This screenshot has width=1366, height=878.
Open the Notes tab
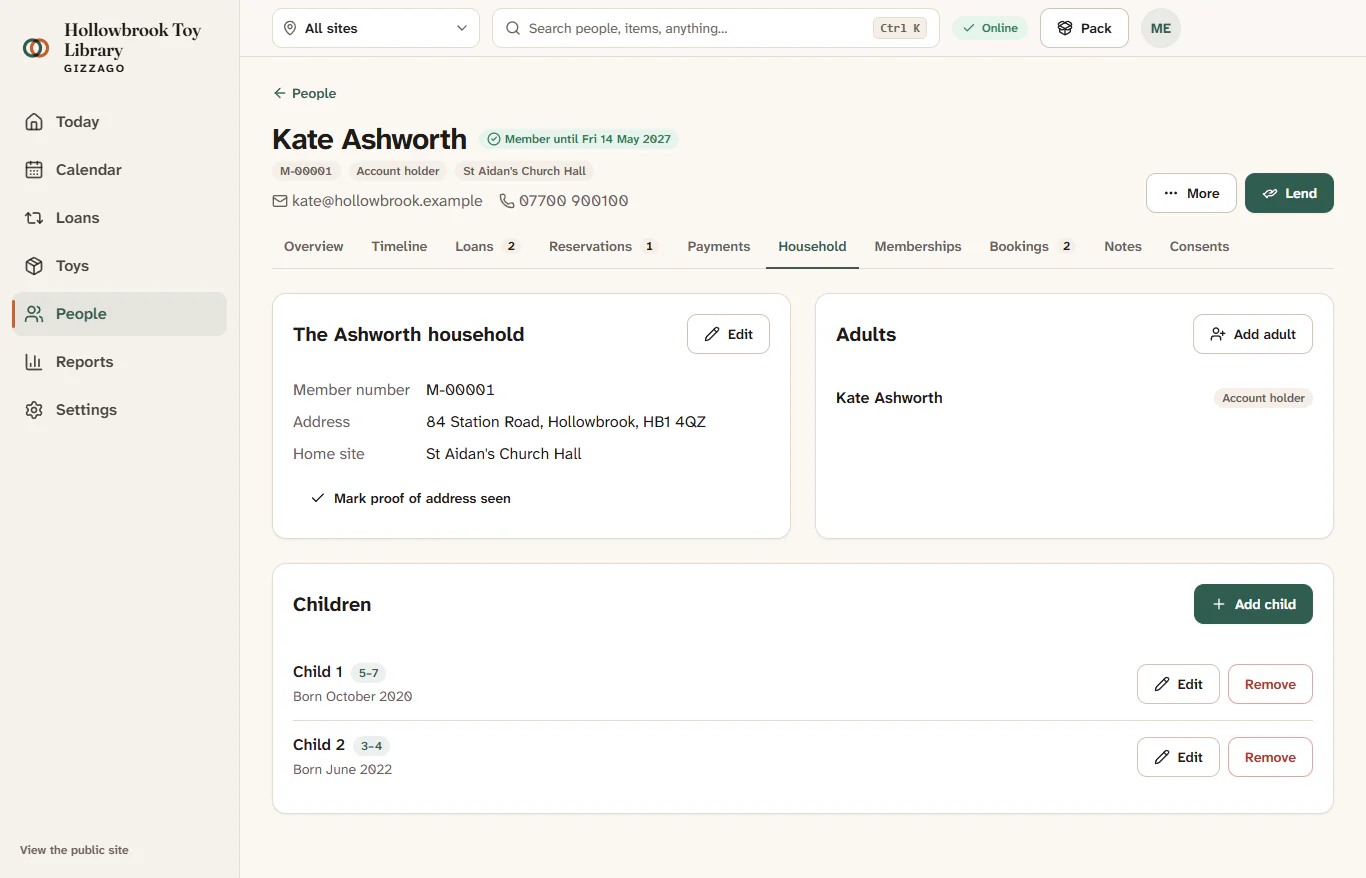1123,246
